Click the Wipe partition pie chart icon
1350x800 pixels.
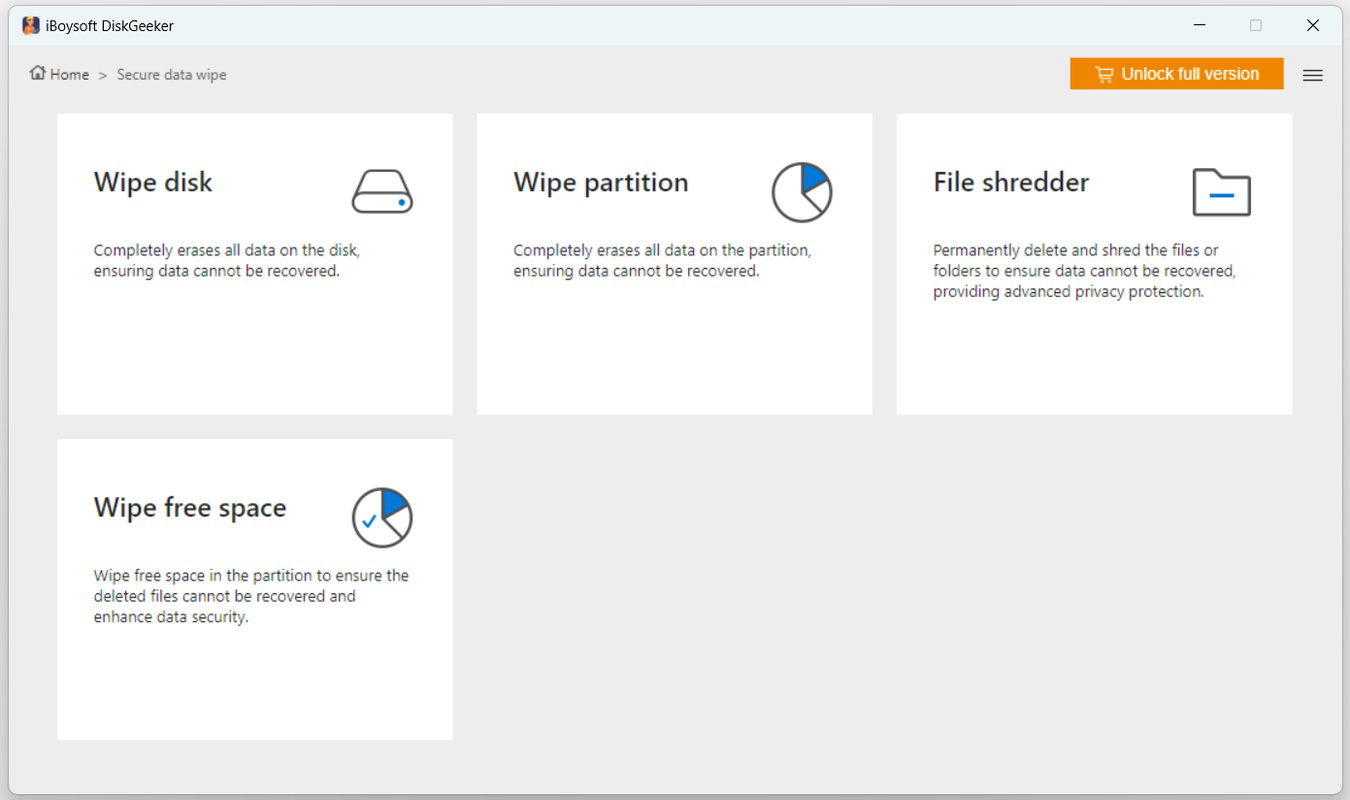(x=802, y=192)
